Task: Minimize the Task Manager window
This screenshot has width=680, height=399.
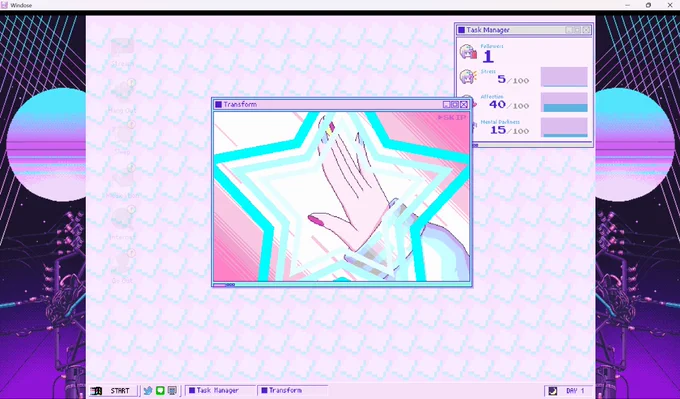Action: click(569, 30)
